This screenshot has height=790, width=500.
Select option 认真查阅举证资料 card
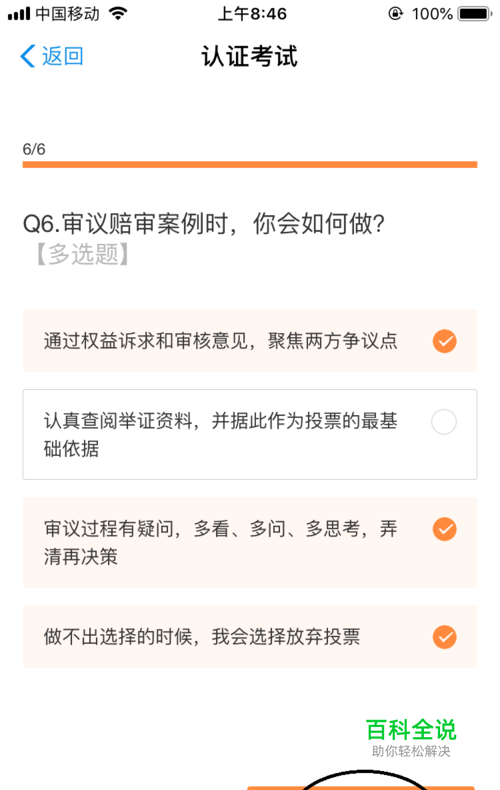click(x=249, y=434)
